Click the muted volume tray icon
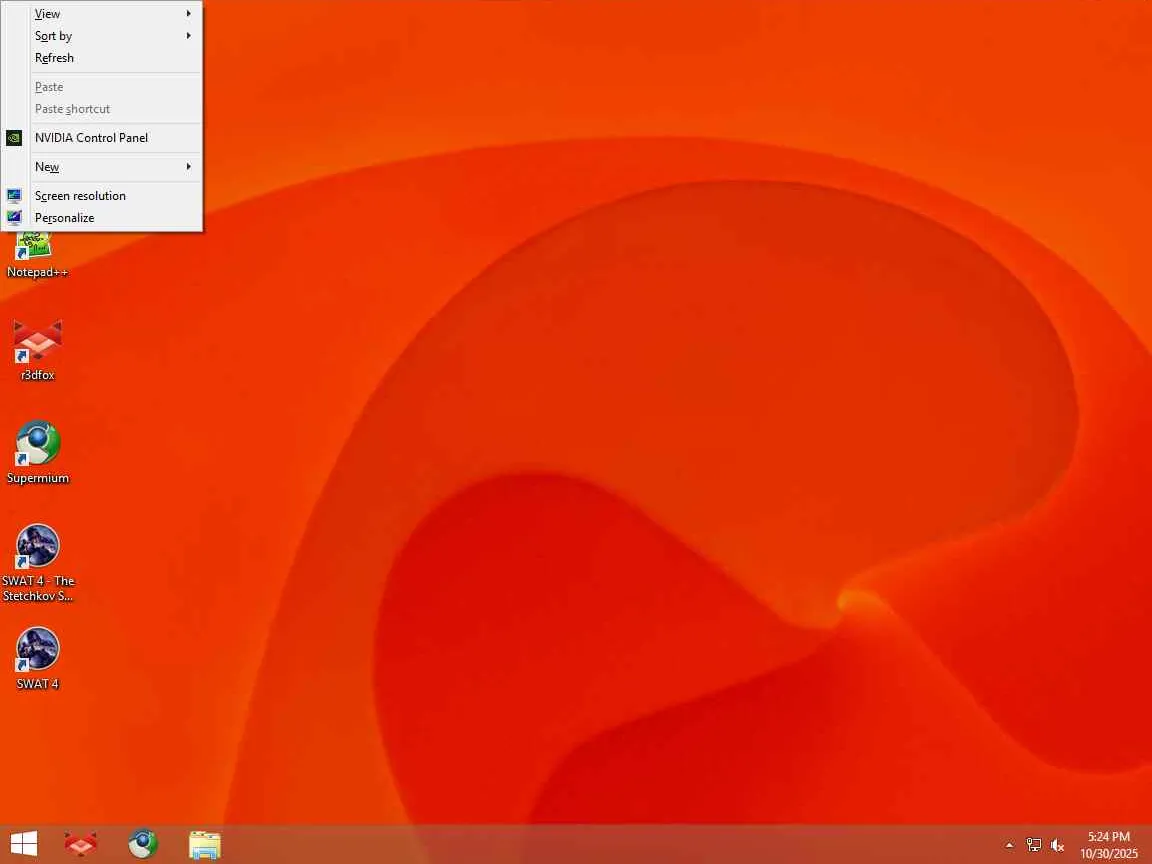The height and width of the screenshot is (864, 1152). click(1057, 846)
